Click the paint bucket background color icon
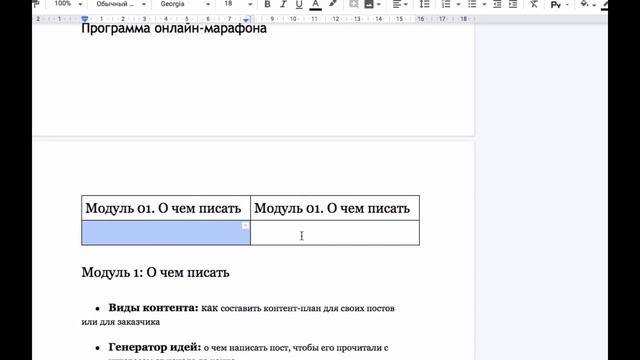The width and height of the screenshot is (640, 360). [584, 4]
